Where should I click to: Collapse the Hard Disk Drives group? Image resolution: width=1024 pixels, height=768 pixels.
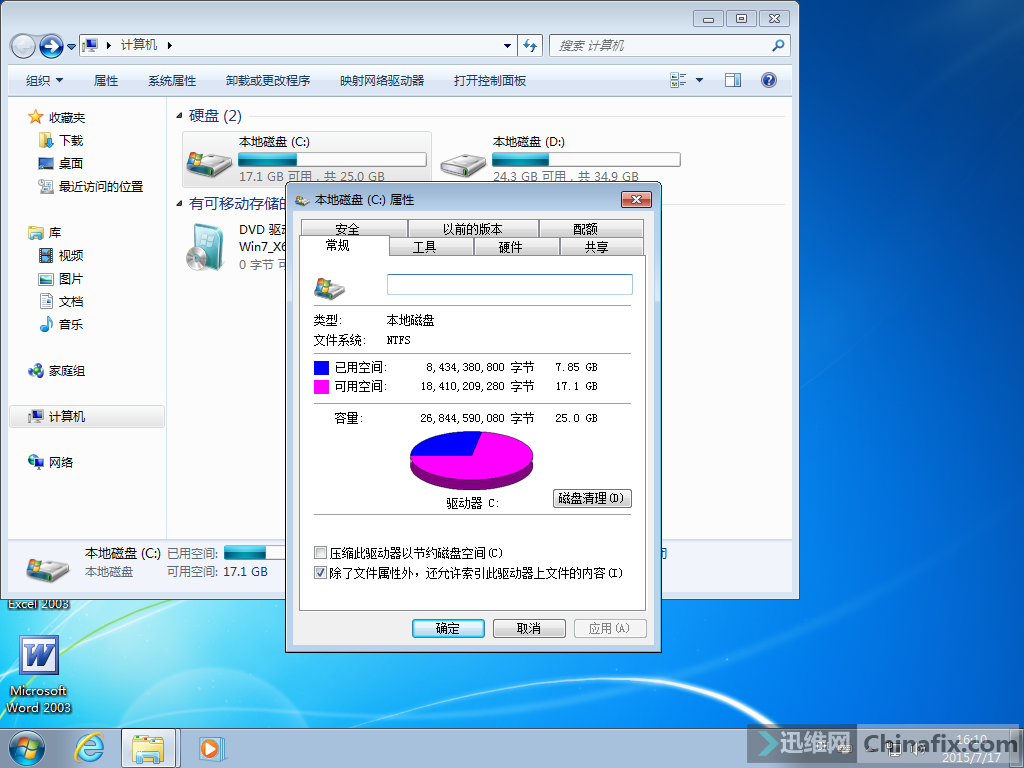pyautogui.click(x=179, y=116)
